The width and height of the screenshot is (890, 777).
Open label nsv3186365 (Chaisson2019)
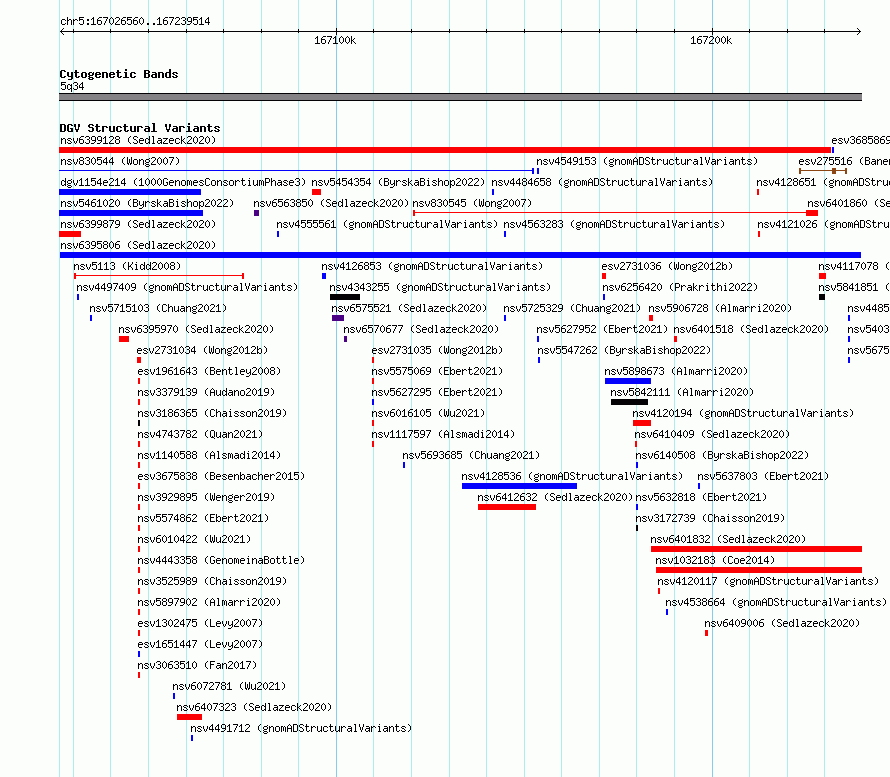[x=212, y=413]
